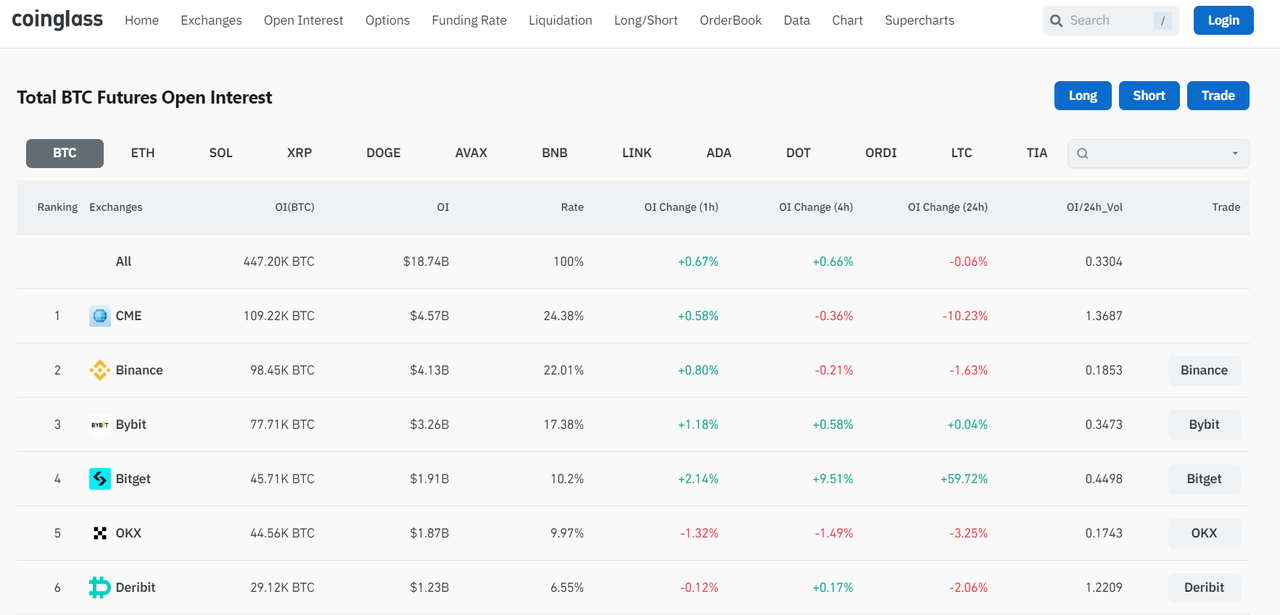Open the Exchanges menu

click(x=211, y=20)
